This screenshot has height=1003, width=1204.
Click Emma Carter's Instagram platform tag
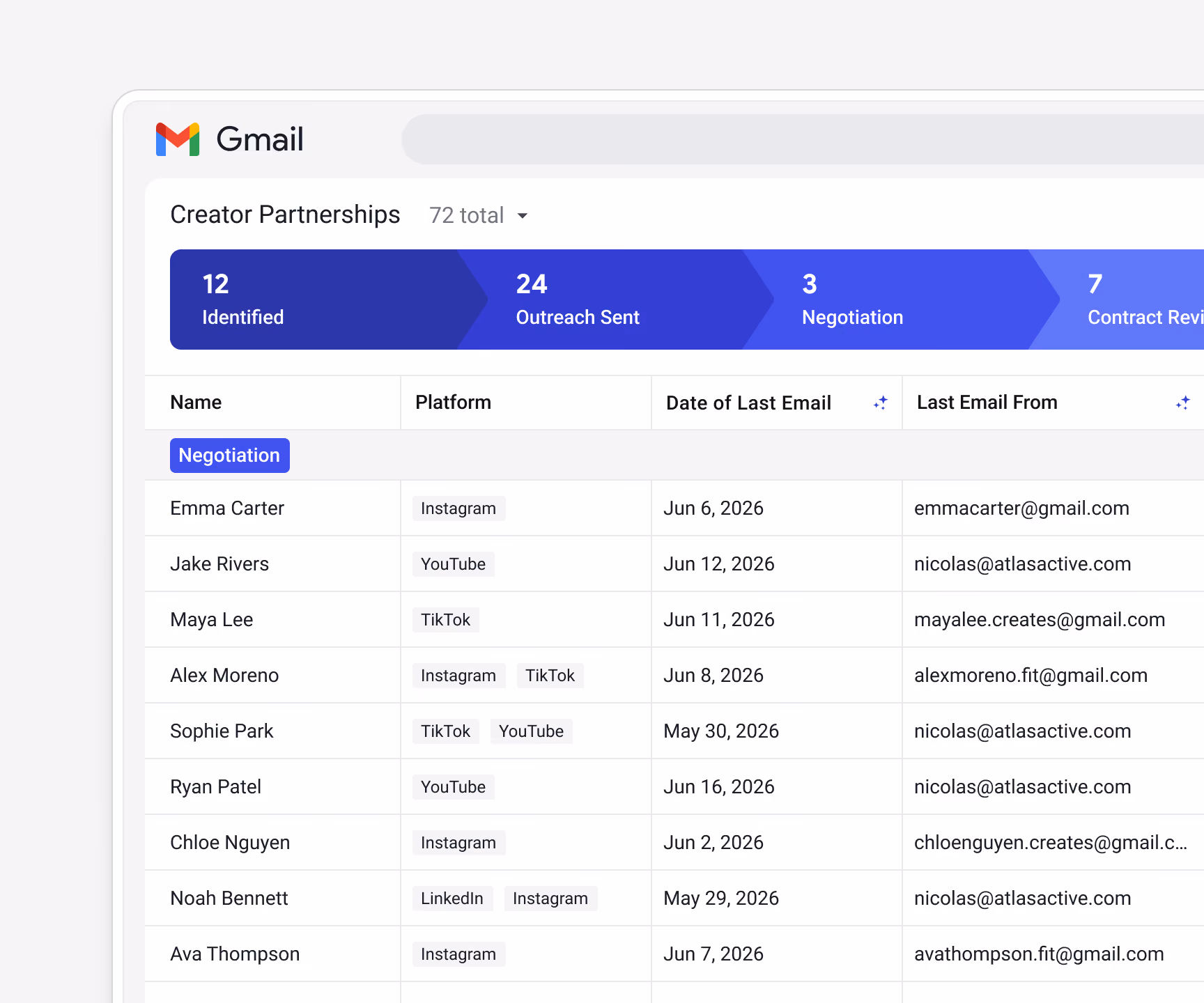(x=458, y=508)
